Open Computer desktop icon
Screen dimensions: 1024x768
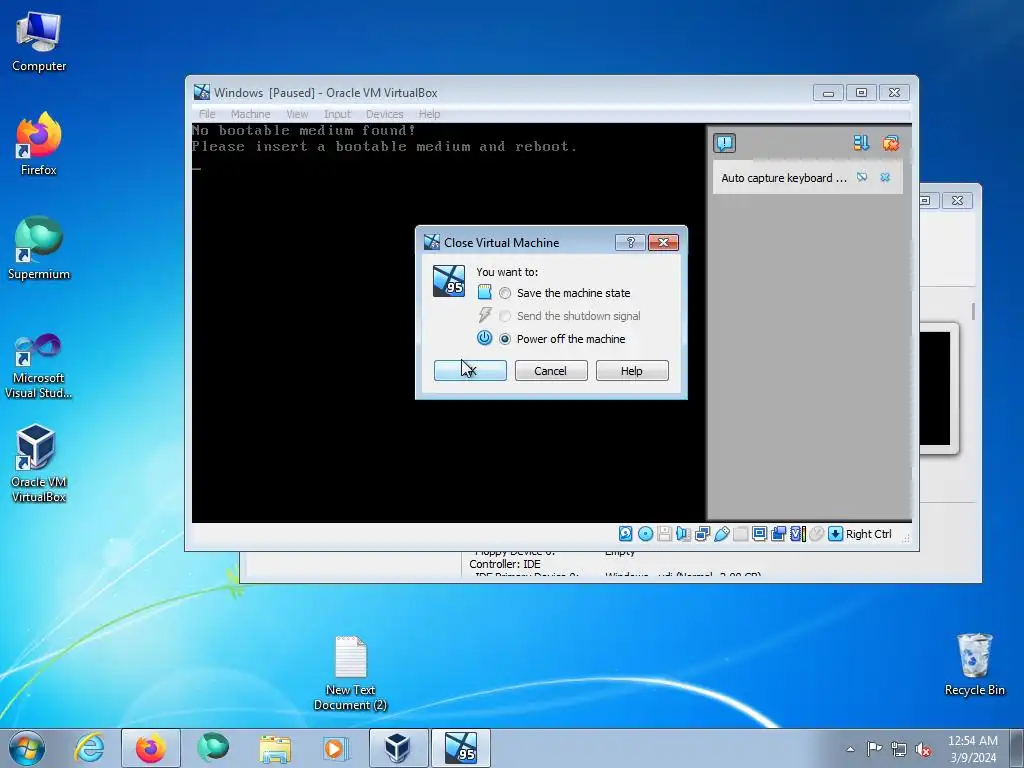(39, 41)
